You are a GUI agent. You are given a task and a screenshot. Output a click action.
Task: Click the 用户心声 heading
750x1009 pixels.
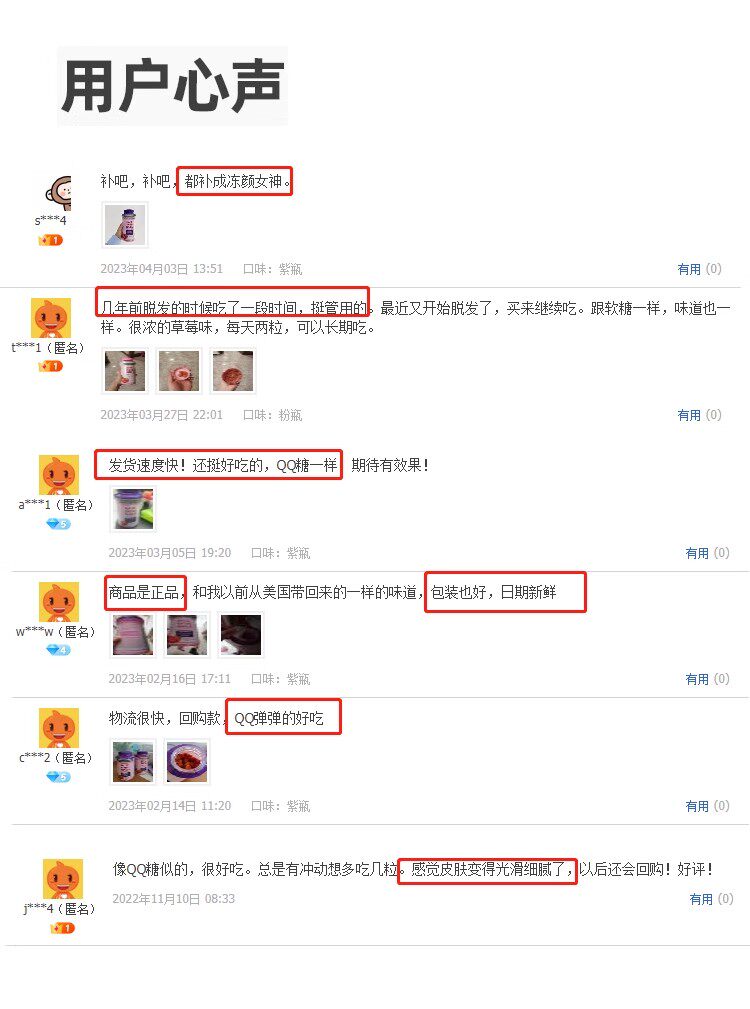pos(172,86)
